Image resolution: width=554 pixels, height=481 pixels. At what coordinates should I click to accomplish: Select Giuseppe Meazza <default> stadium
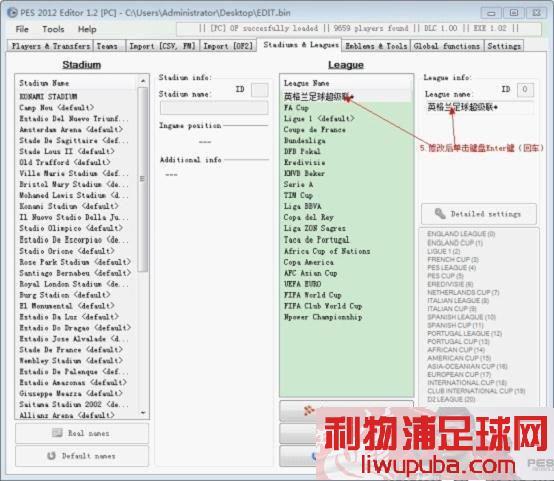[x=77, y=393]
